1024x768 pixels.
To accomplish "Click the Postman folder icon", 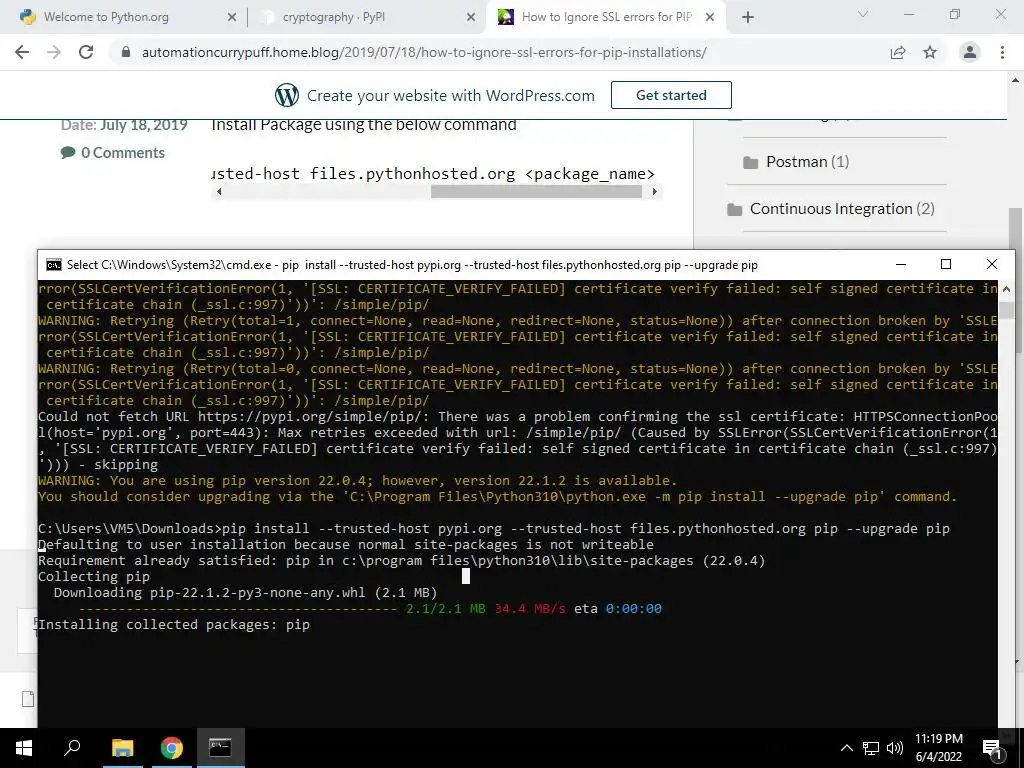I will click(750, 162).
